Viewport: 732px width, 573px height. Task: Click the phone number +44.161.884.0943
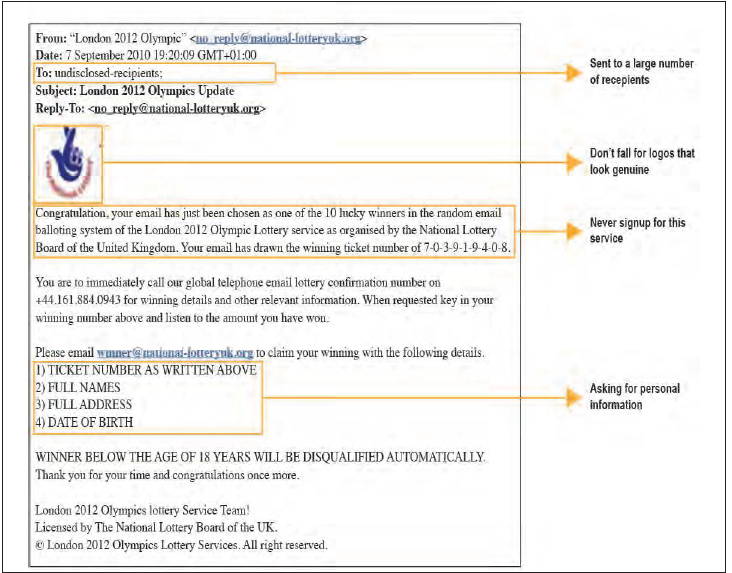tap(78, 300)
